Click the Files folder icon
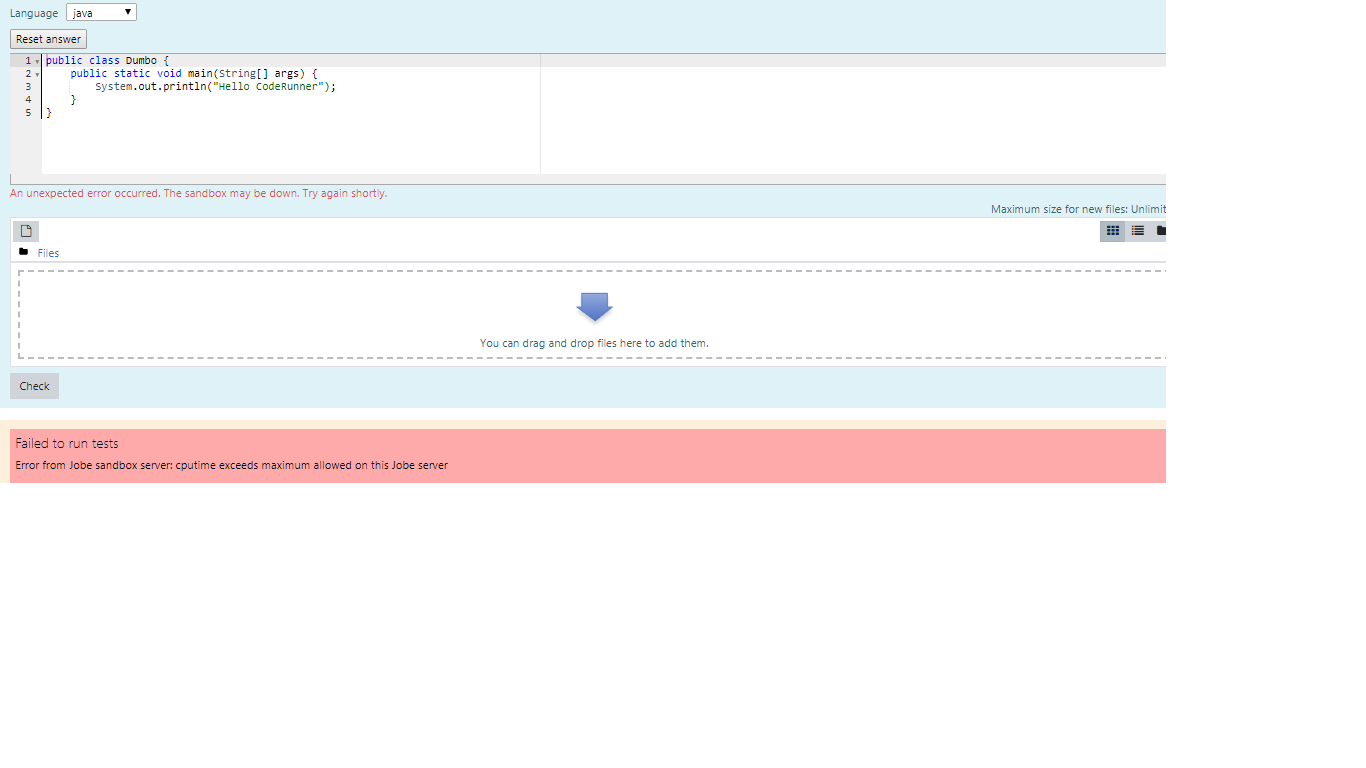1366x768 pixels. 24,252
